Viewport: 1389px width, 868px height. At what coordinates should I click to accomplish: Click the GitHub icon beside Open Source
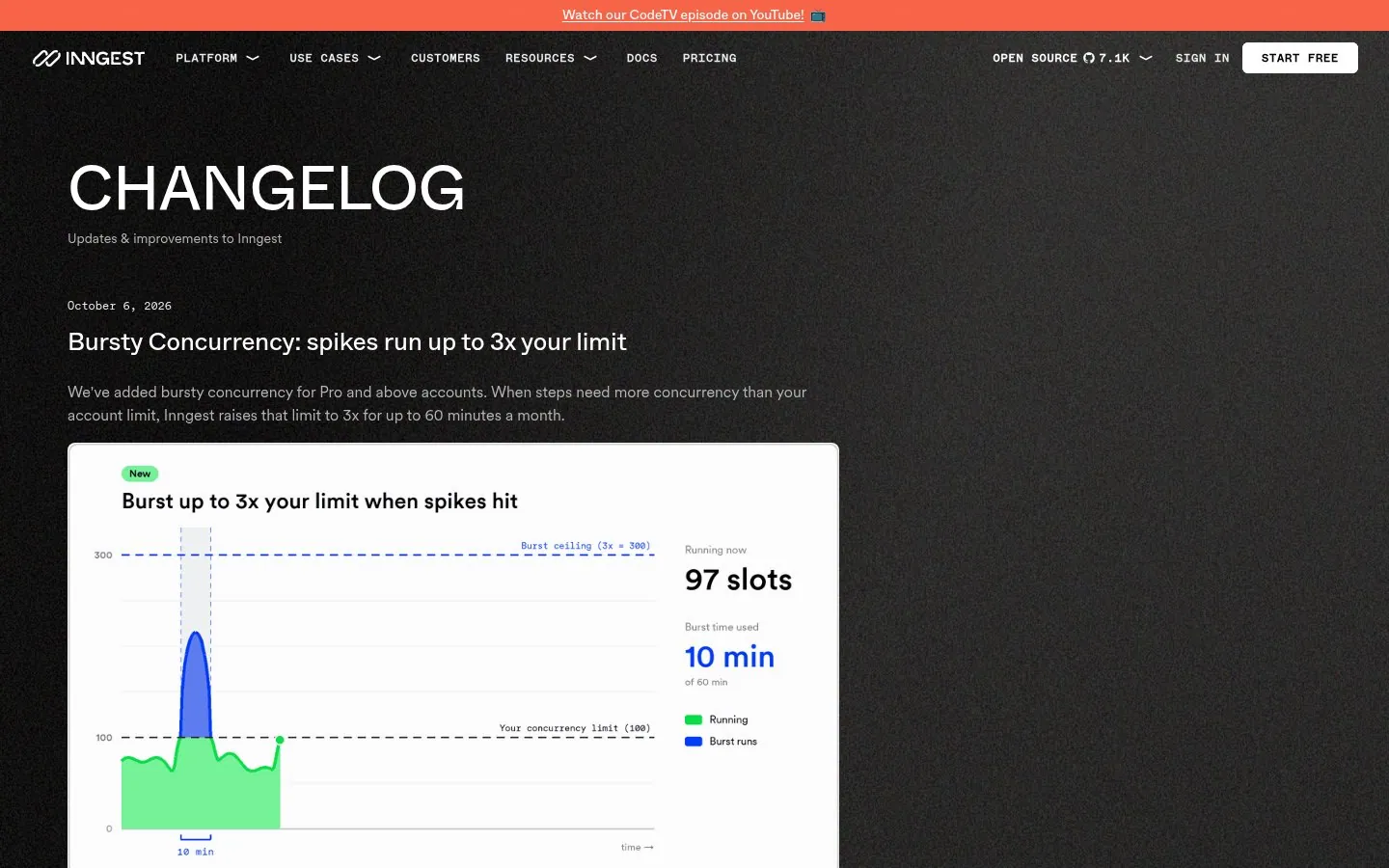1089,58
